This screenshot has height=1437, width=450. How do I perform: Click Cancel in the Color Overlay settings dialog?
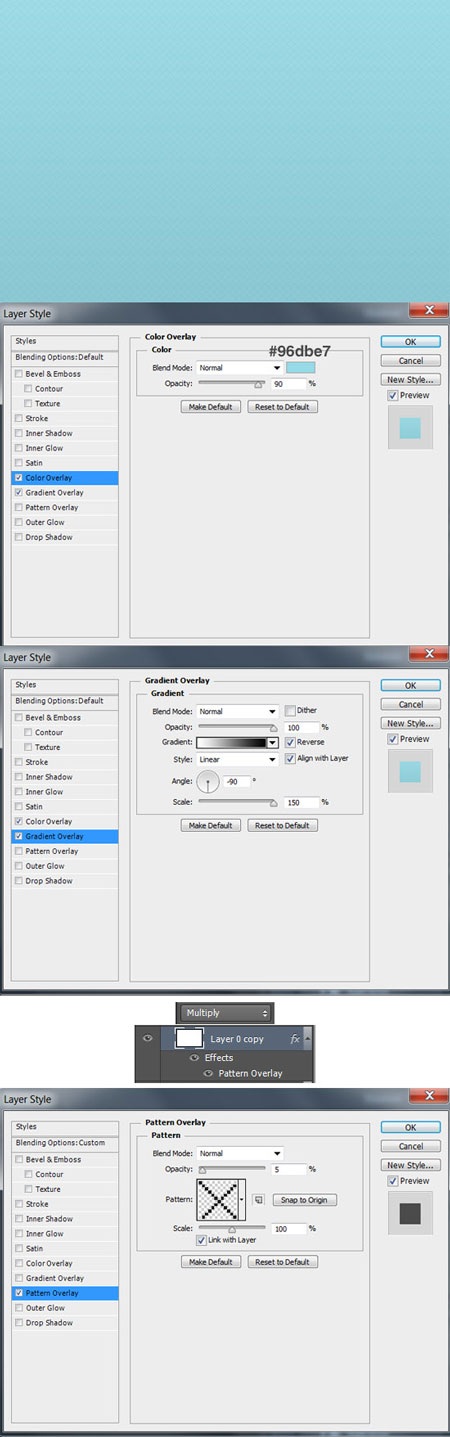[x=410, y=361]
